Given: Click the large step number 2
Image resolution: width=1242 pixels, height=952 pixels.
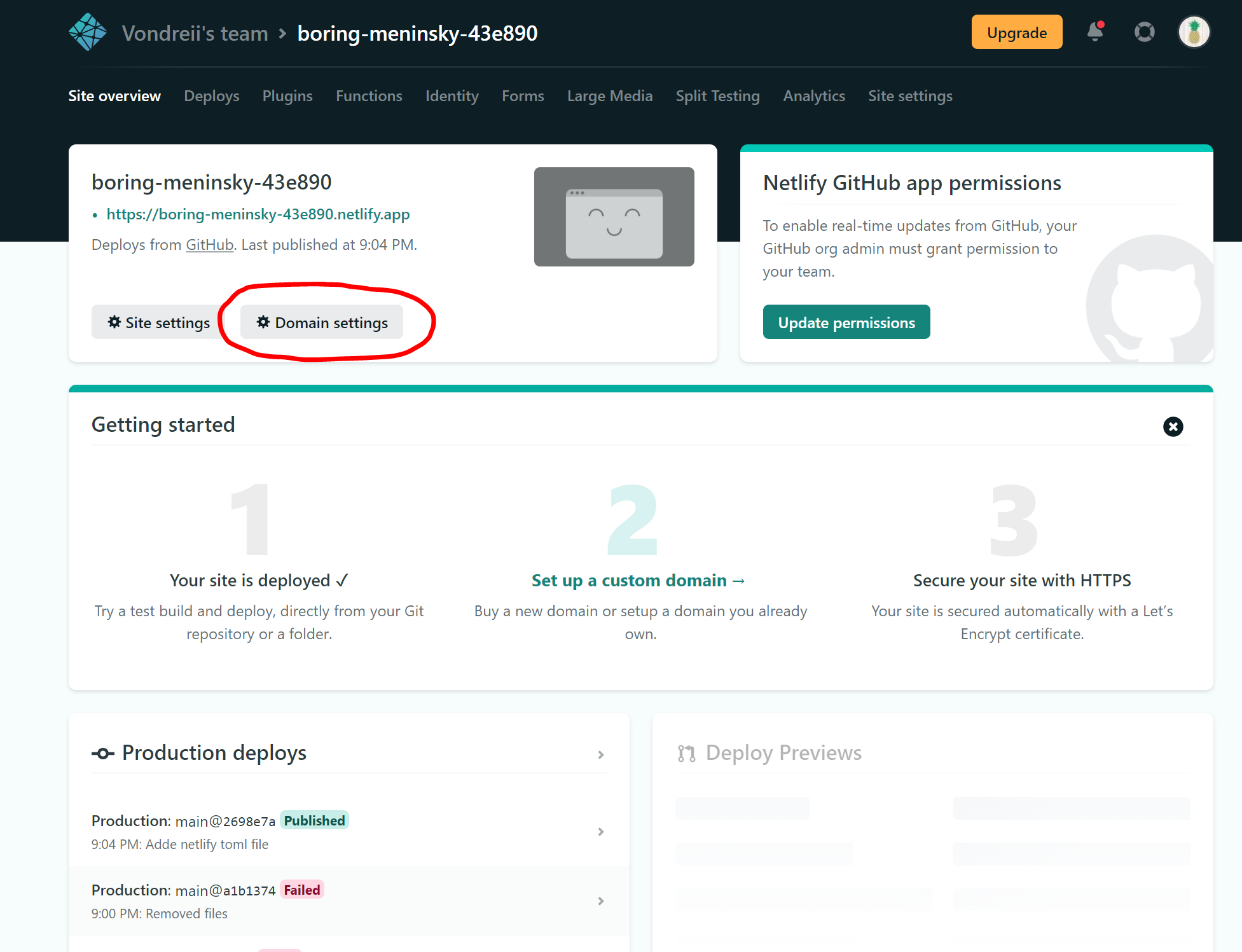Looking at the screenshot, I should [x=632, y=520].
